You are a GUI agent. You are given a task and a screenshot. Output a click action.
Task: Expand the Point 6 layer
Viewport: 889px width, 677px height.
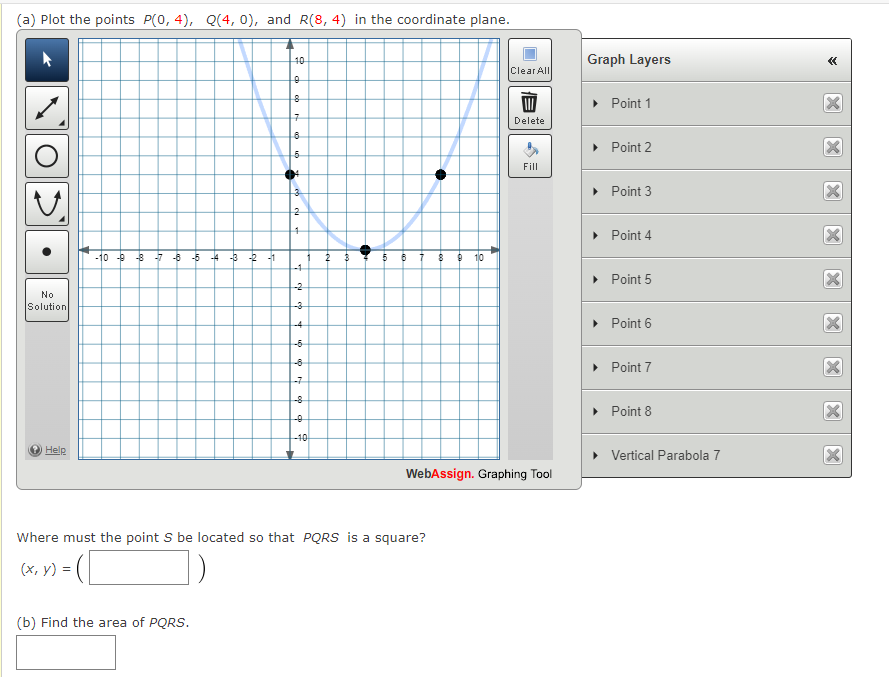point(595,323)
